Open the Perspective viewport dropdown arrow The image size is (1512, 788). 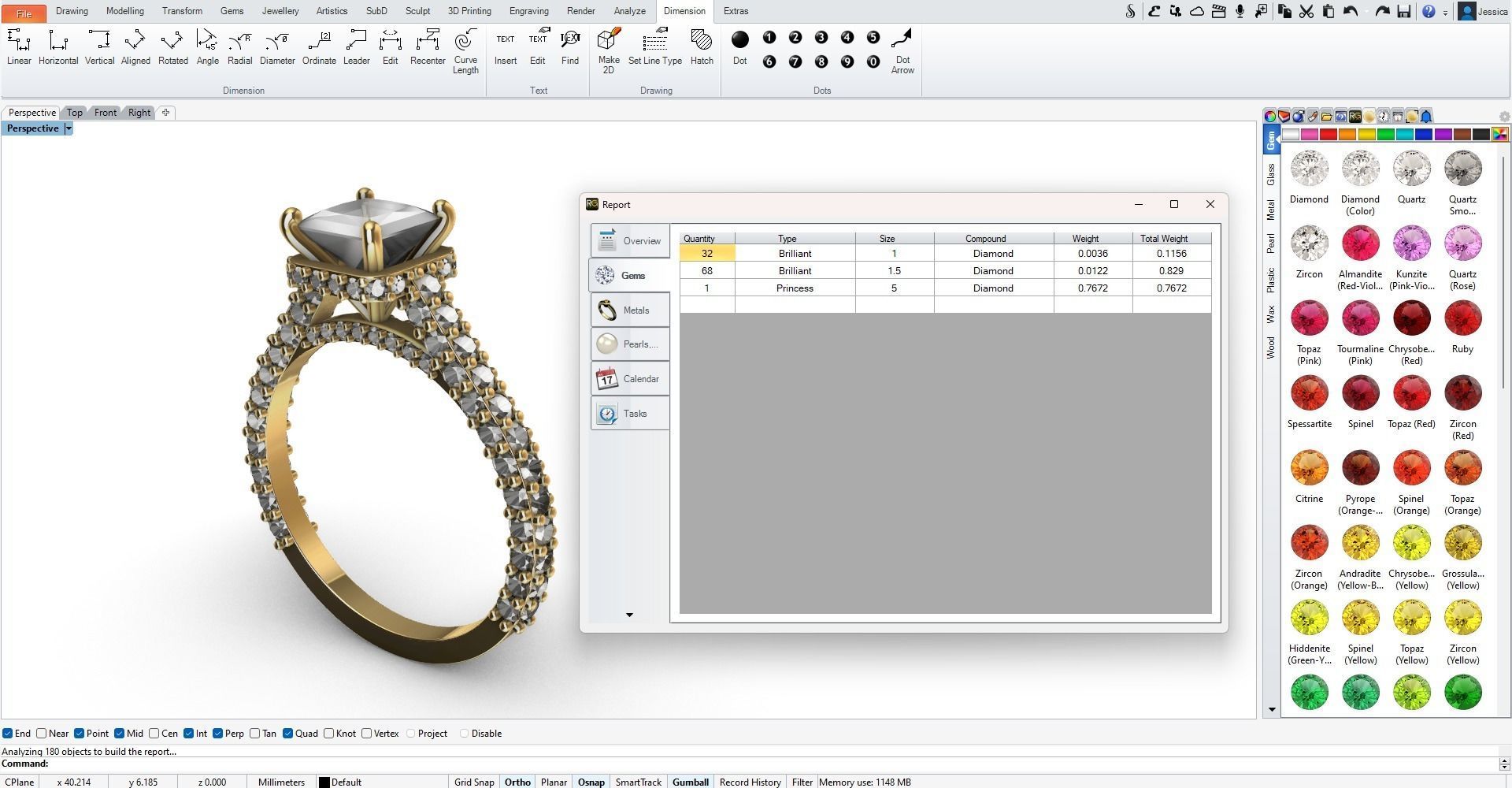(x=69, y=128)
